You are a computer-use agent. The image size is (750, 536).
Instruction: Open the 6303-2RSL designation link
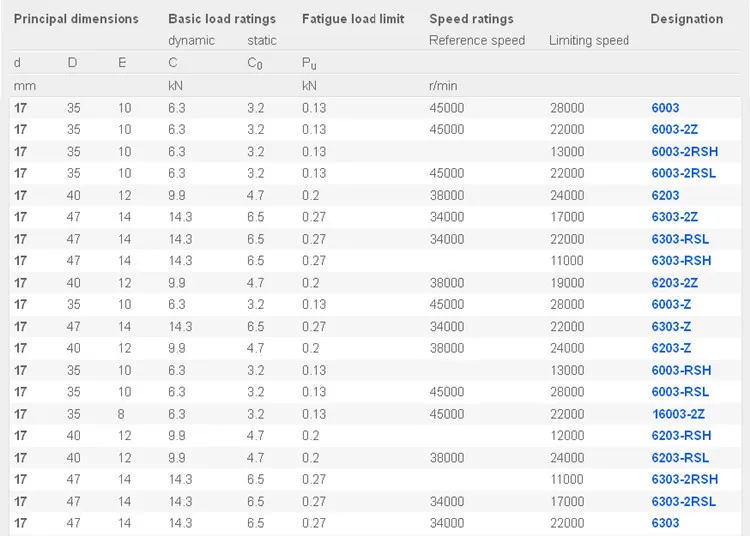(683, 501)
